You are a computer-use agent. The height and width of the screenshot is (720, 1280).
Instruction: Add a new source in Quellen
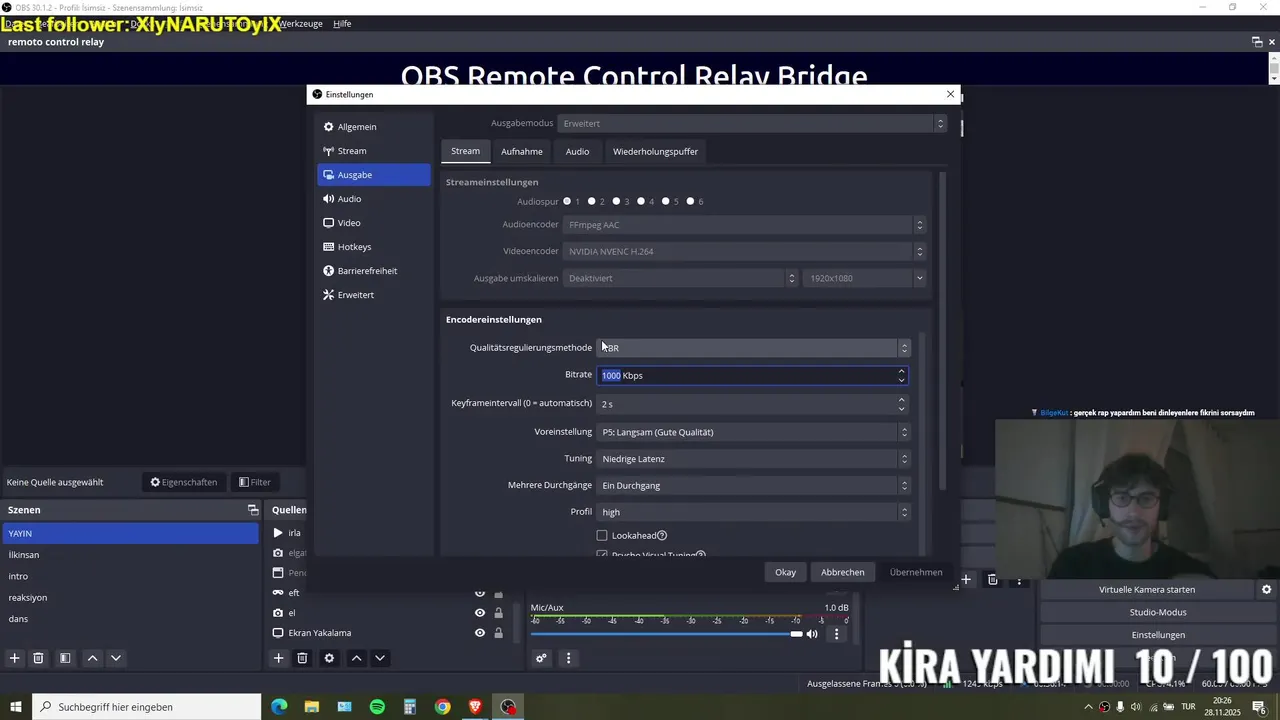(x=278, y=658)
